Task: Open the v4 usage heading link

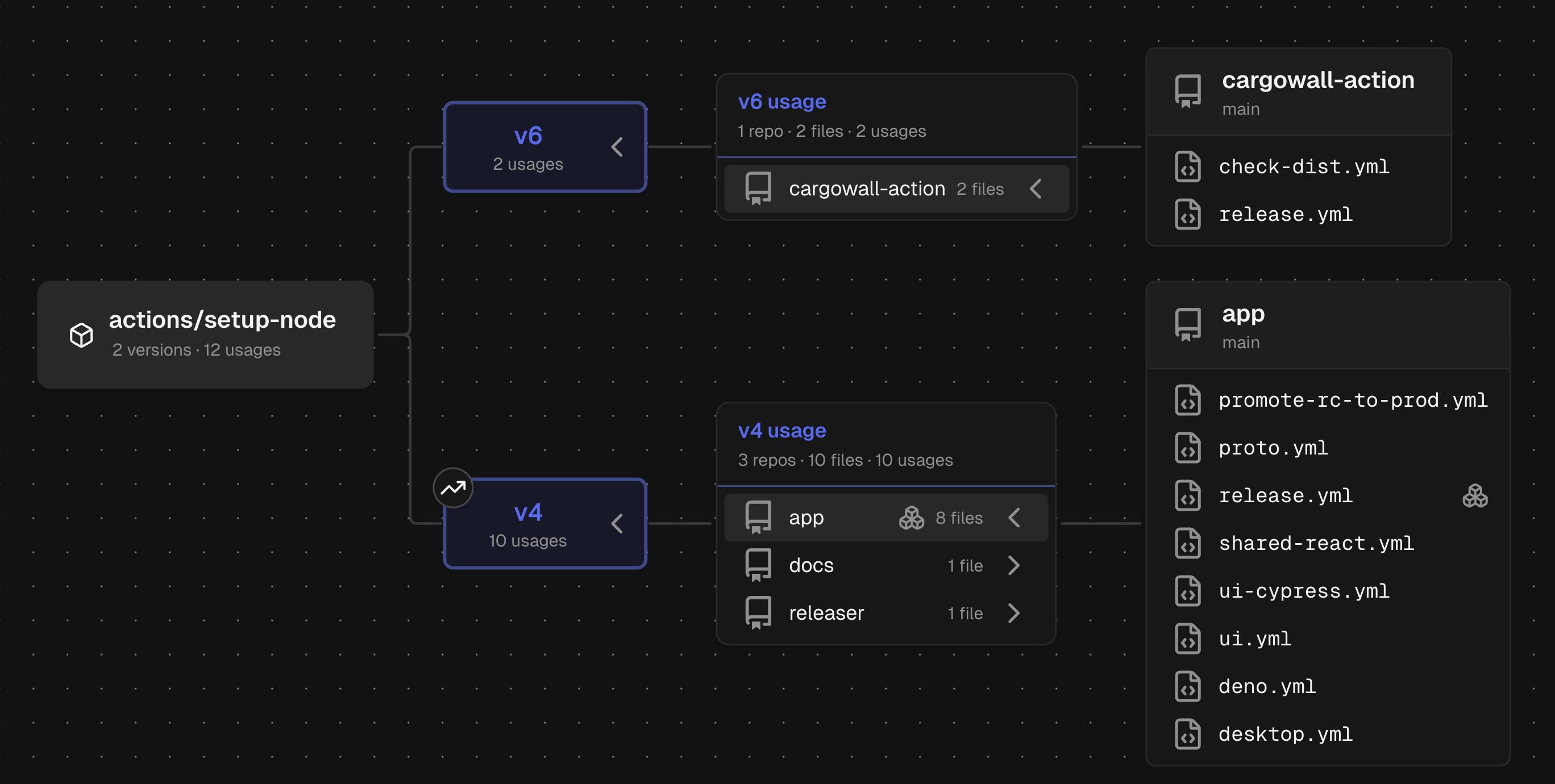Action: click(781, 431)
